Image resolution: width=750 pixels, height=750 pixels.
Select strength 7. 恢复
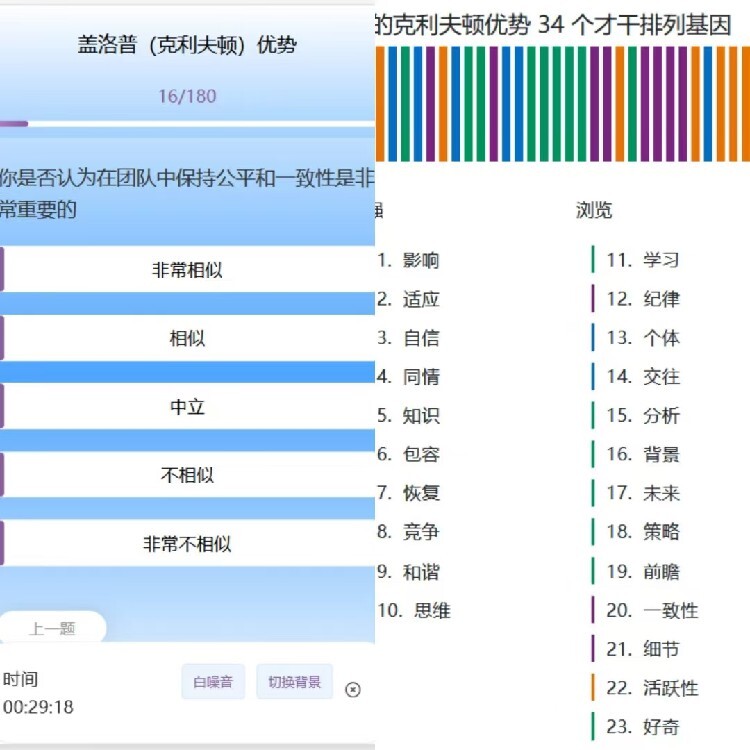(x=408, y=493)
